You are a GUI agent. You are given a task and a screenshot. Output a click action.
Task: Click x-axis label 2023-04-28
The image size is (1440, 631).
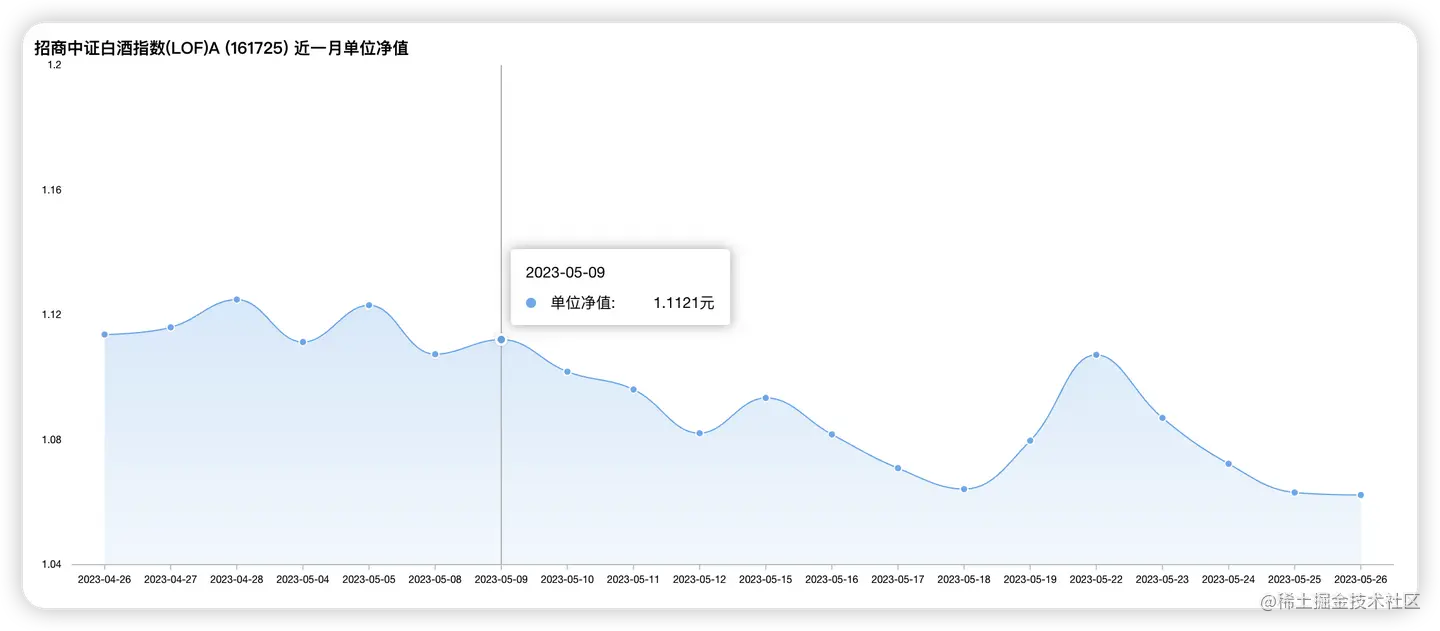237,579
